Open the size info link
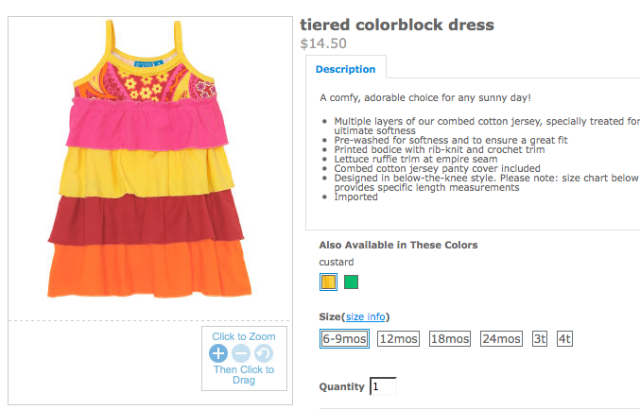This screenshot has width=640, height=410. coord(366,317)
